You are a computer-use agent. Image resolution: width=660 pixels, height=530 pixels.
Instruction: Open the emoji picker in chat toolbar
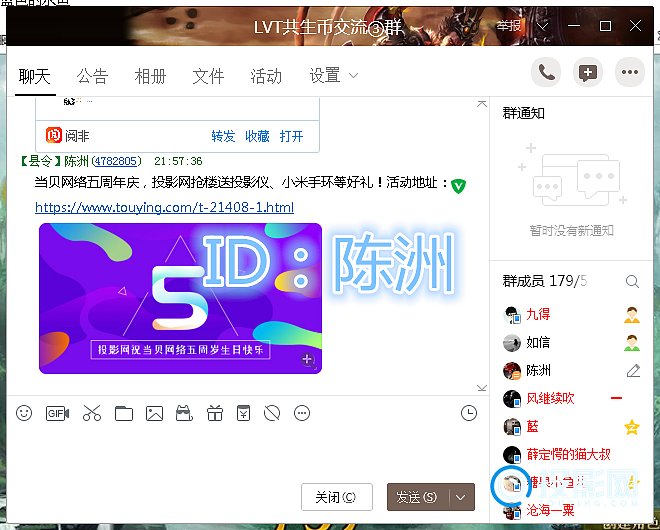coord(24,413)
